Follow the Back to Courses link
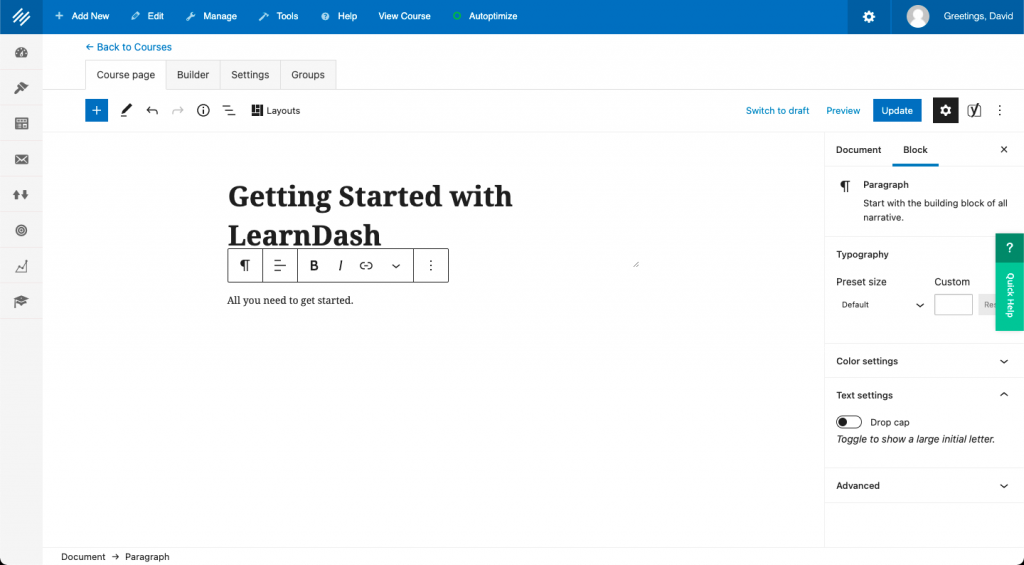1024x565 pixels. (129, 47)
